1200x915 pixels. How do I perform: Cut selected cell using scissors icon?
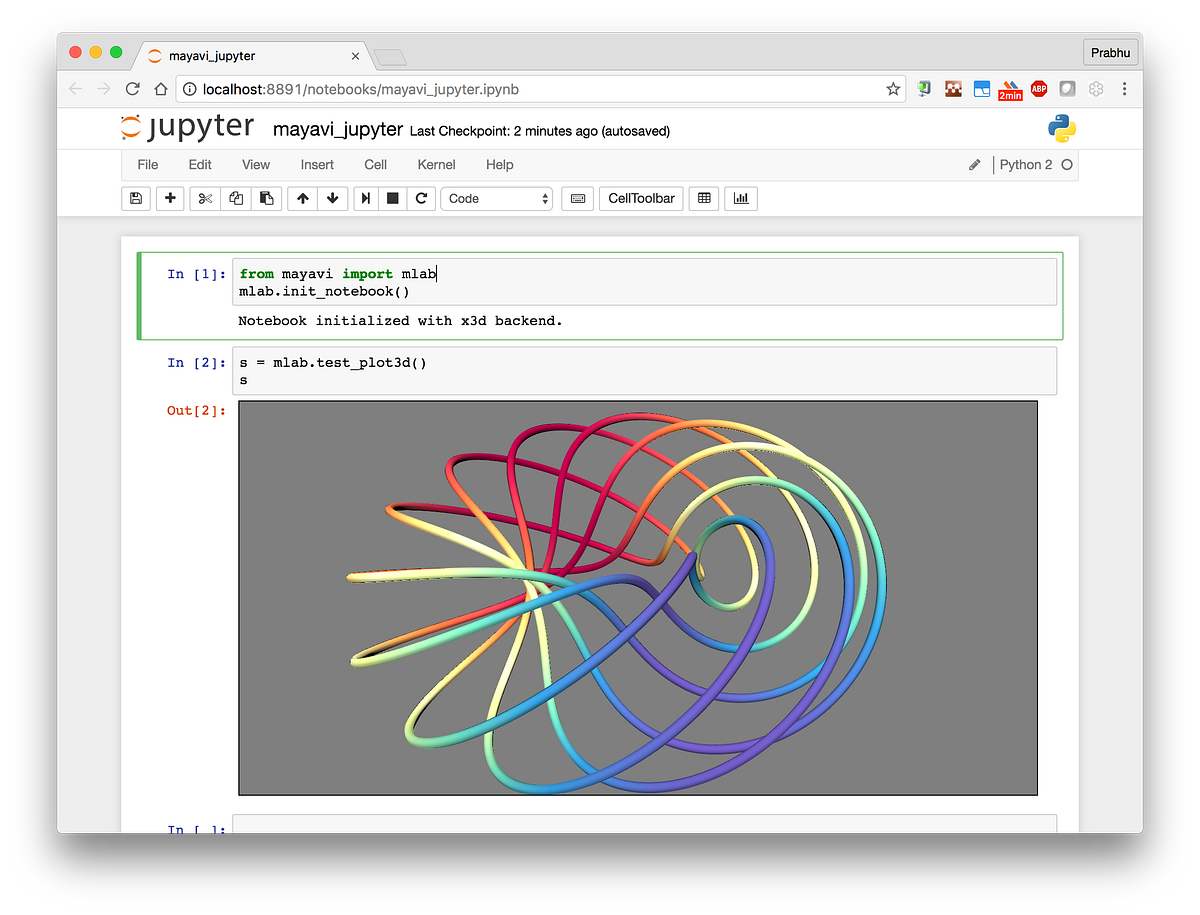(204, 198)
